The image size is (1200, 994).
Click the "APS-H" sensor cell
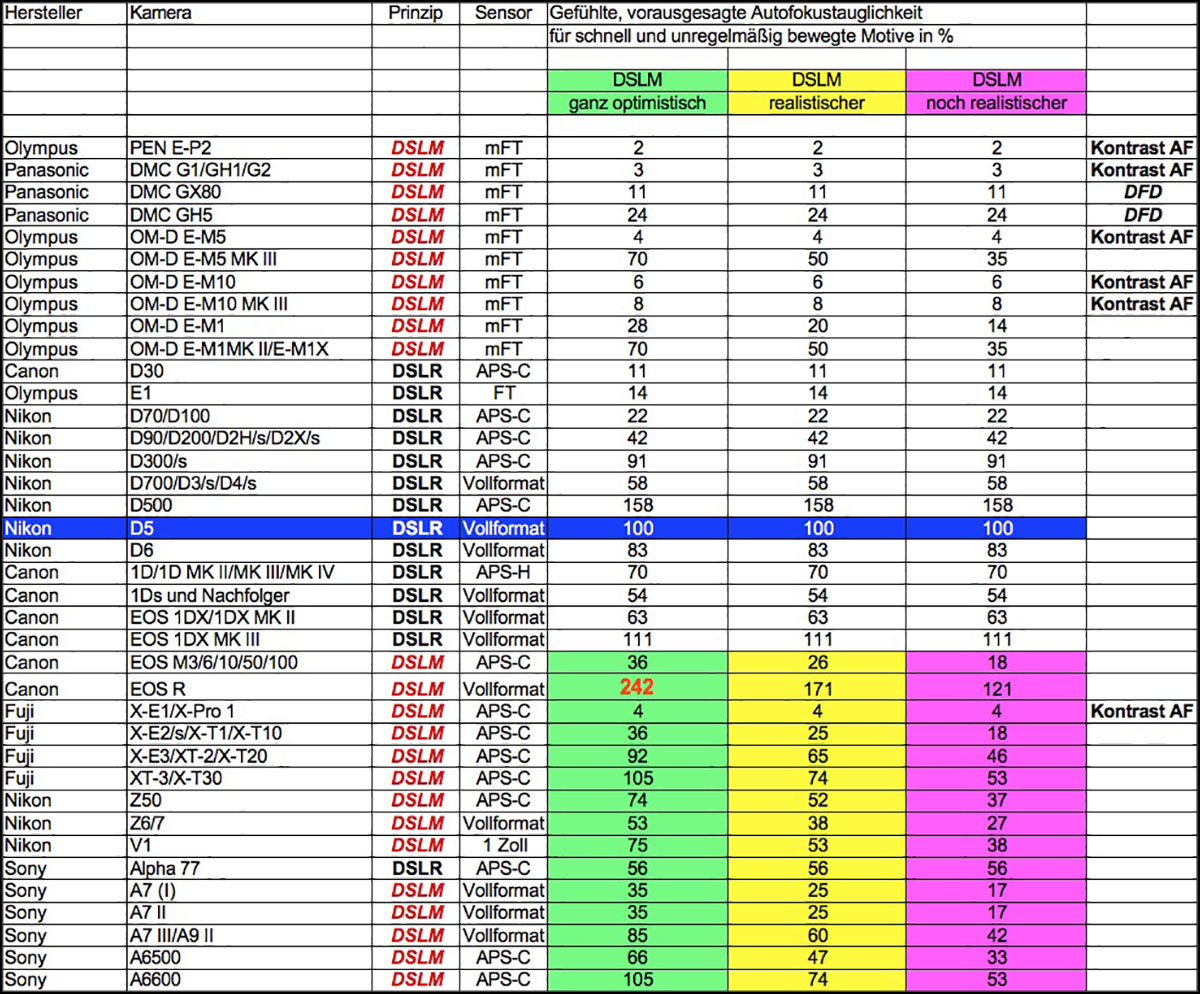(503, 573)
